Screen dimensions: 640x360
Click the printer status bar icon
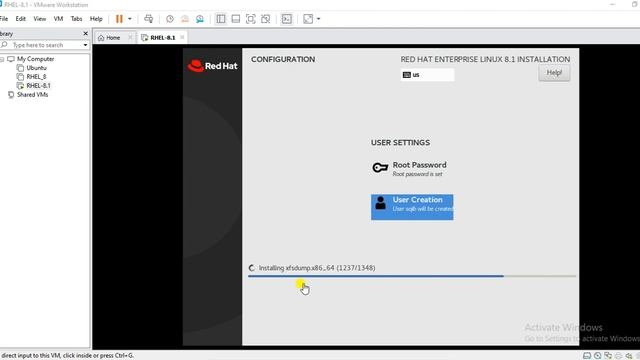618,356
